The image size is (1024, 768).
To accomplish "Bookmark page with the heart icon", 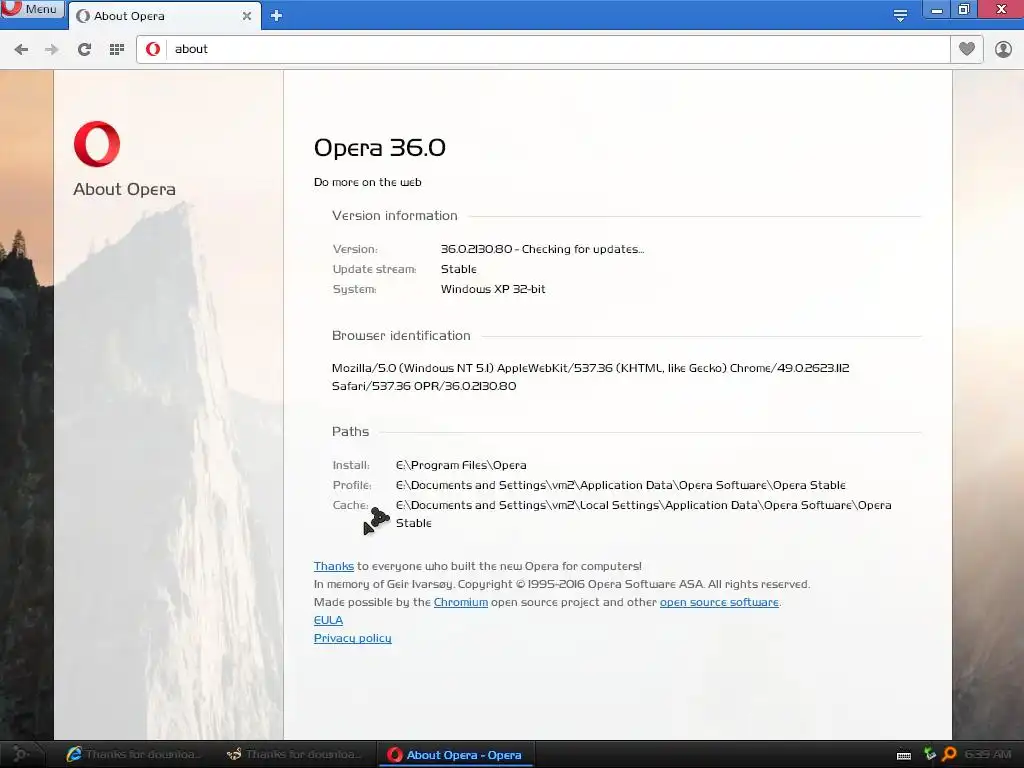I will coord(967,49).
